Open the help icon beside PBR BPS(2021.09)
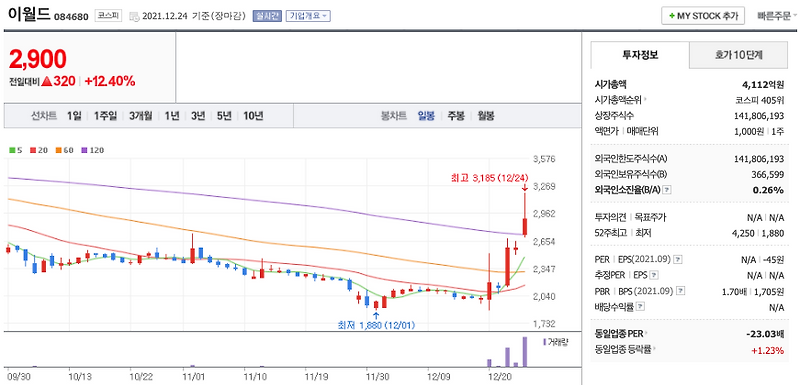Image resolution: width=800 pixels, height=385 pixels. pyautogui.click(x=680, y=291)
